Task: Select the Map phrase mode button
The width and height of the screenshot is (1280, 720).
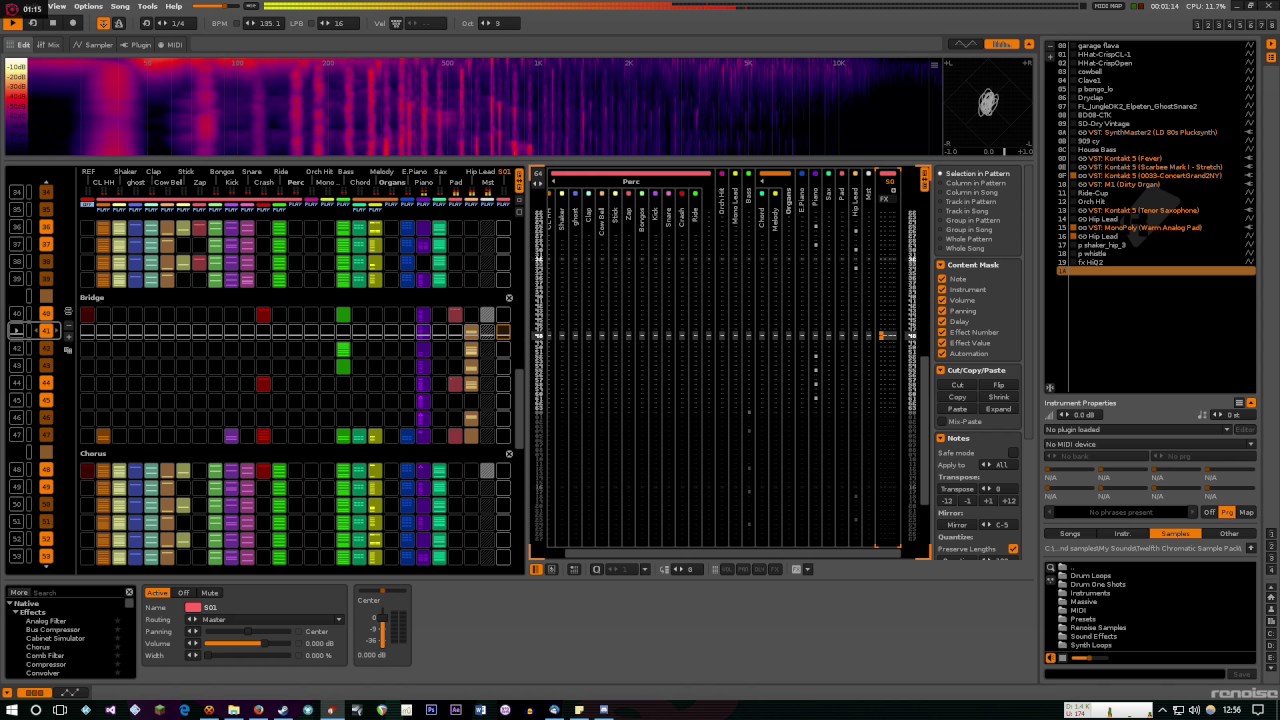Action: pyautogui.click(x=1246, y=513)
